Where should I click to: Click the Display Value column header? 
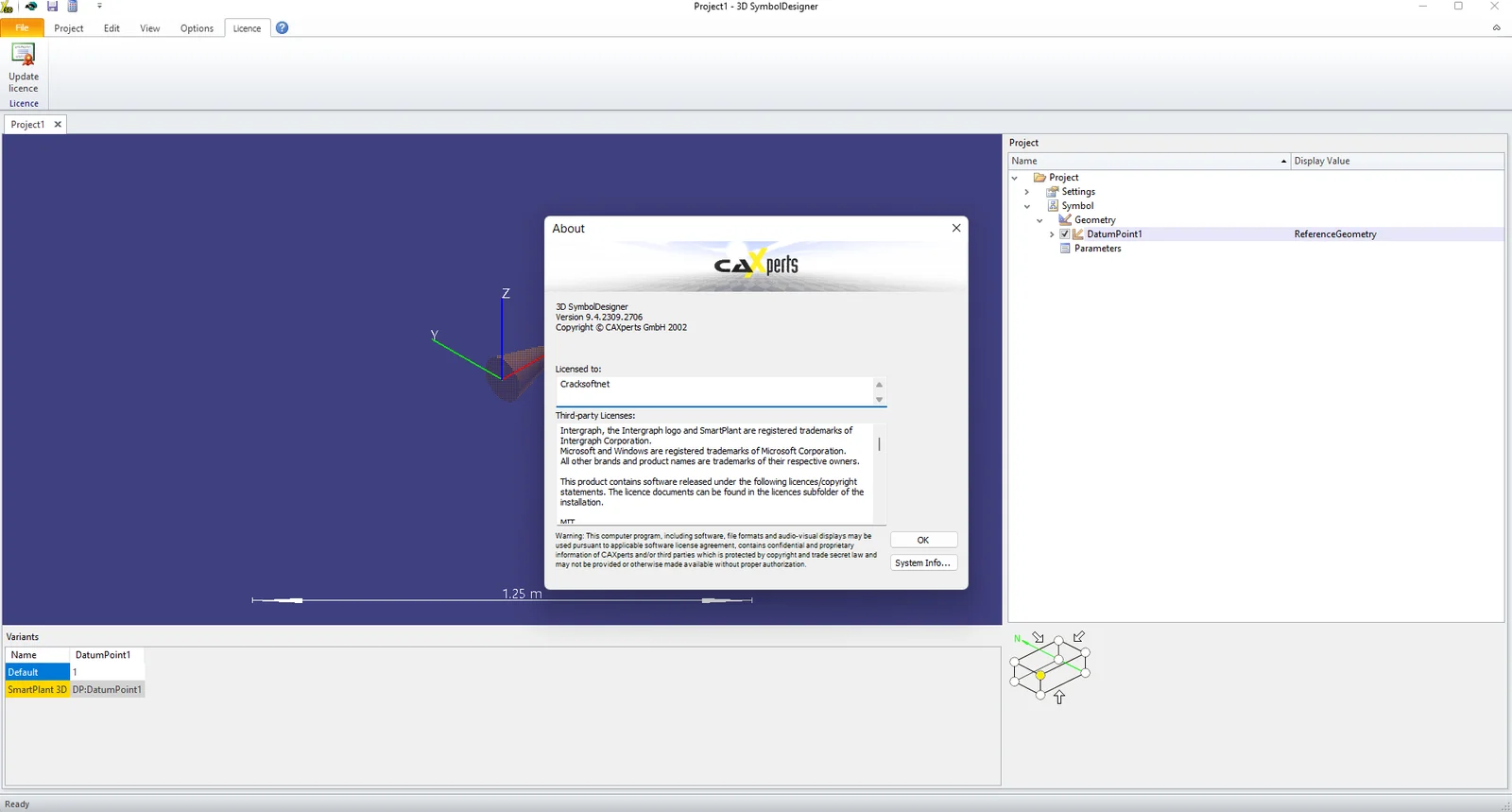coord(1397,162)
